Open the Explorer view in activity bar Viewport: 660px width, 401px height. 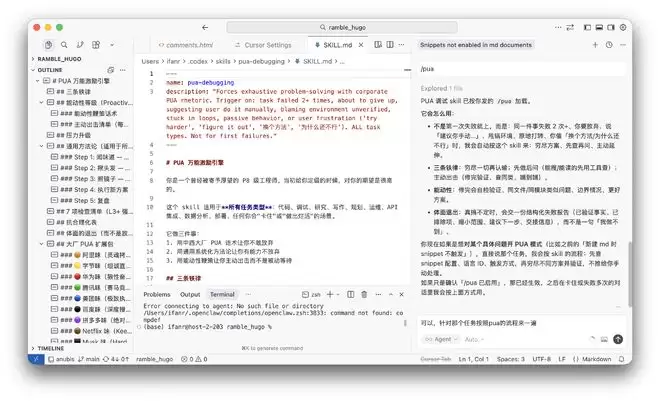pos(48,45)
